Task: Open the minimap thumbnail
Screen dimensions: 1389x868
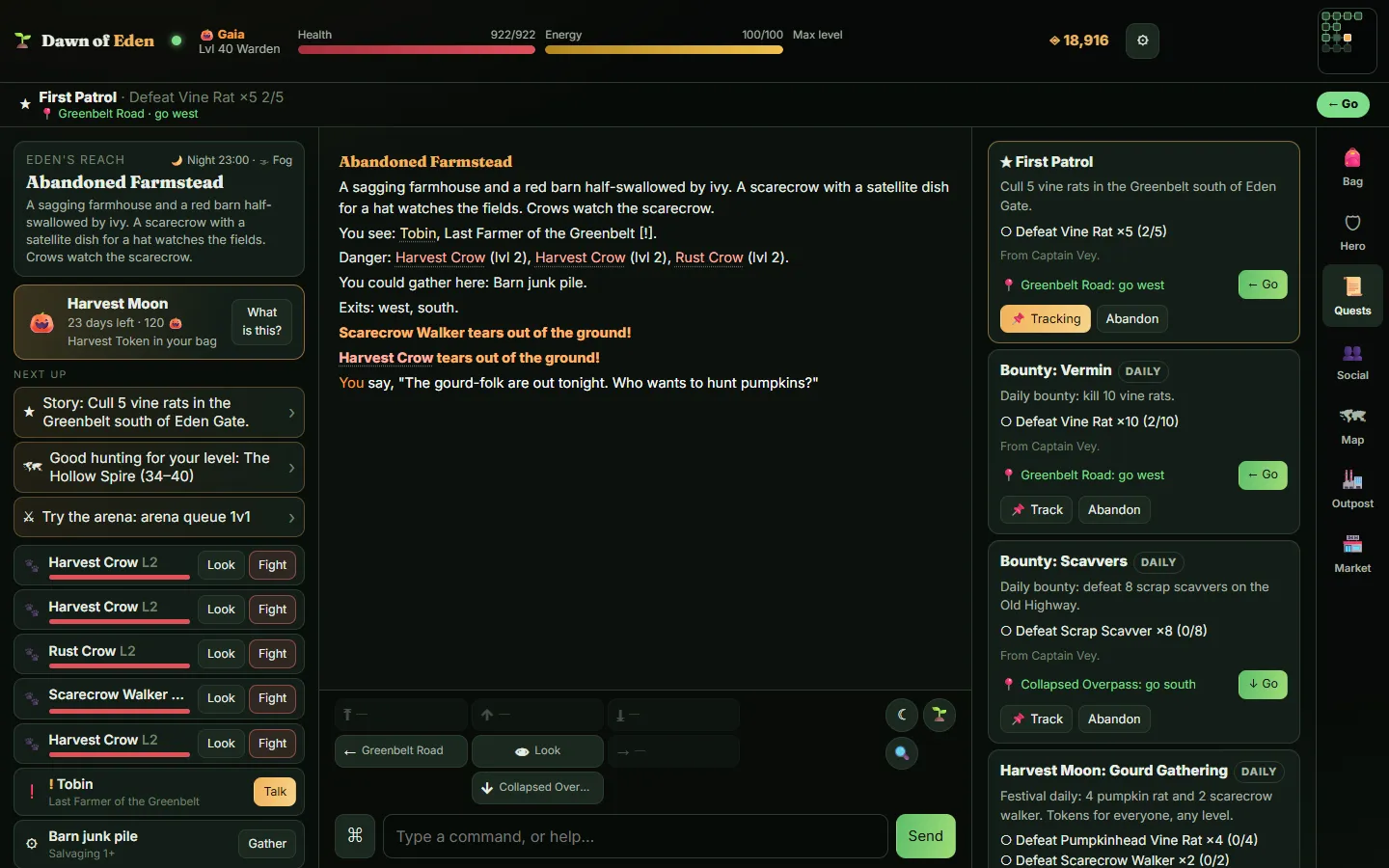Action: pos(1347,41)
